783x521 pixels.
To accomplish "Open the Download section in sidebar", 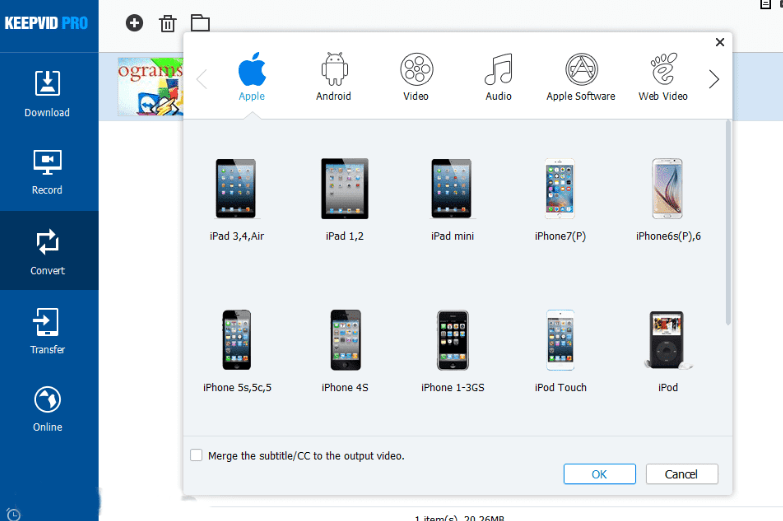I will click(x=47, y=94).
